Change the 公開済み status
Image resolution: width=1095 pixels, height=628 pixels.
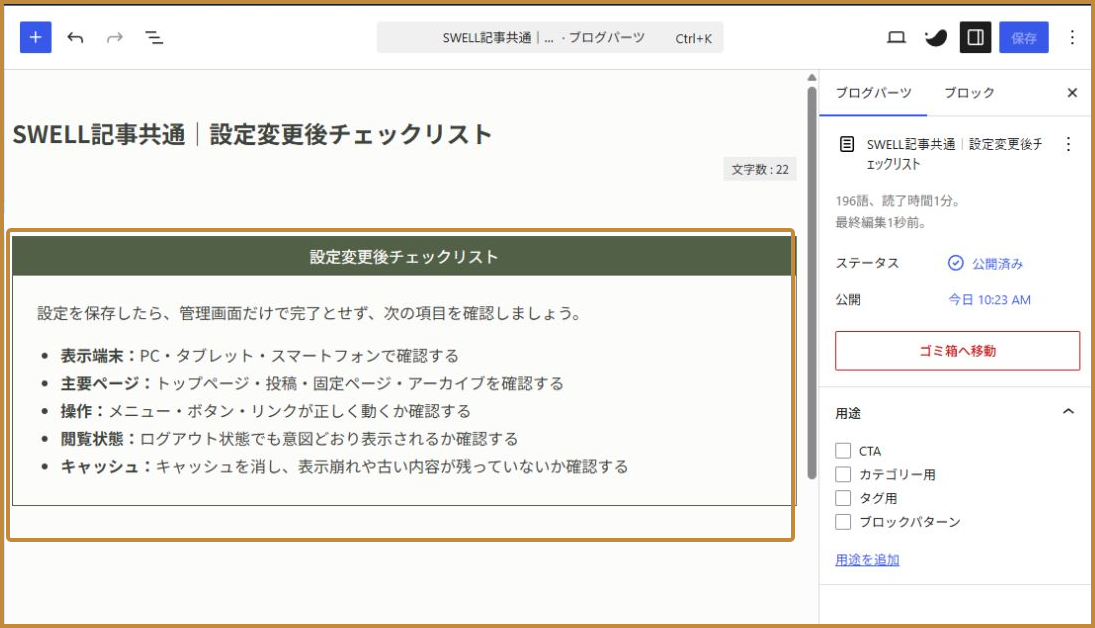tap(997, 264)
